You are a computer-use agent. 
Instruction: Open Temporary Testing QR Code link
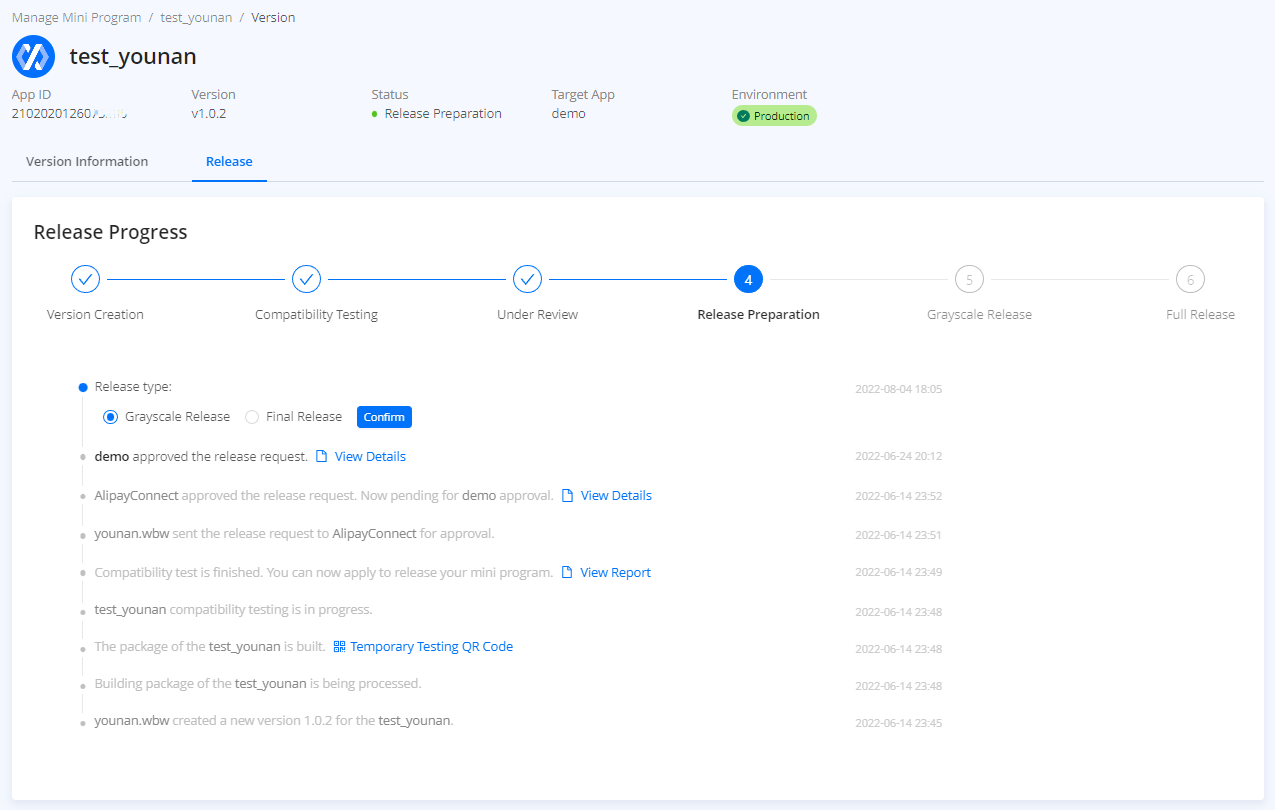point(431,647)
